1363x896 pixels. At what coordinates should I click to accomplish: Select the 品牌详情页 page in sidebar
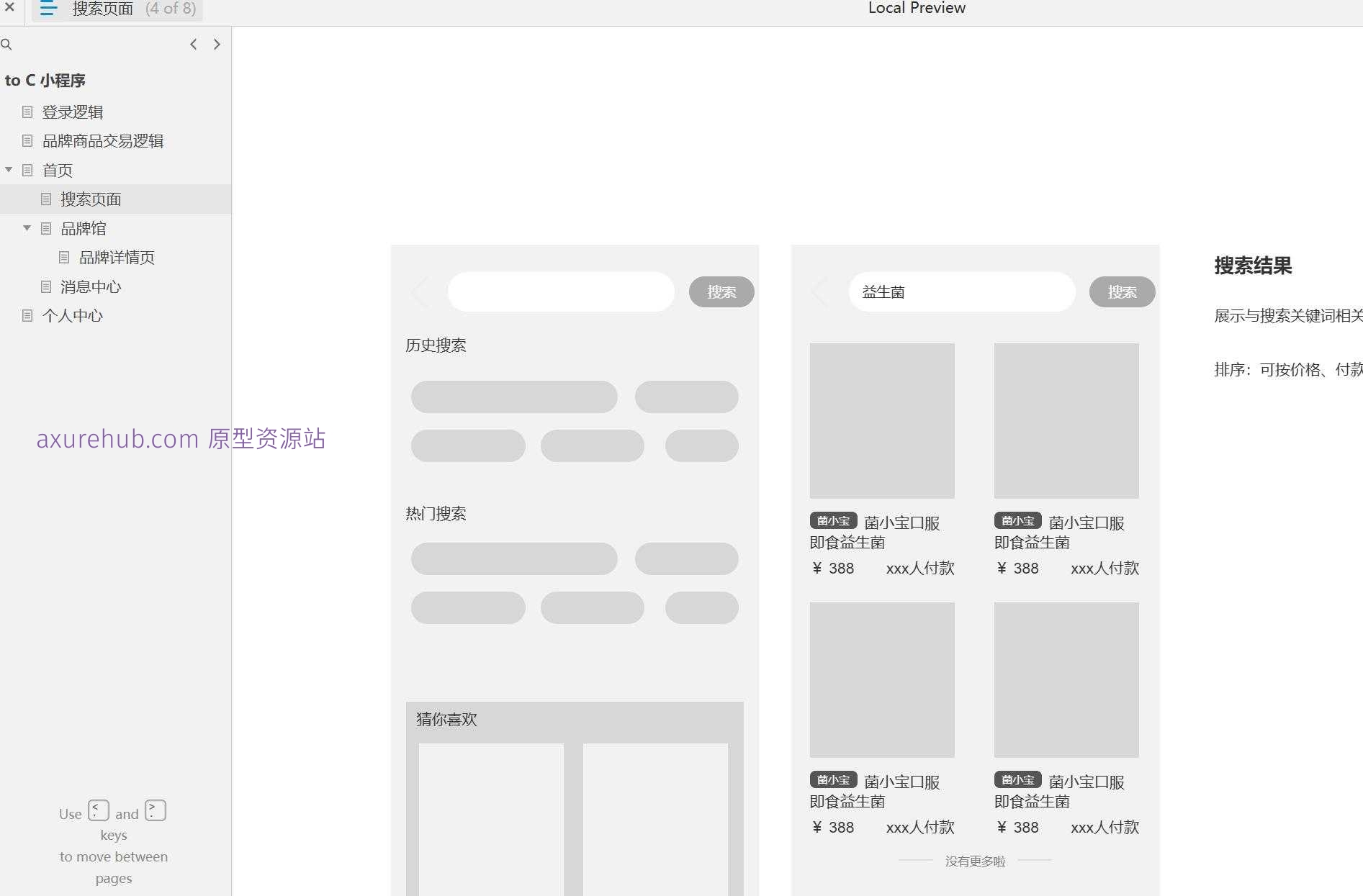[116, 257]
